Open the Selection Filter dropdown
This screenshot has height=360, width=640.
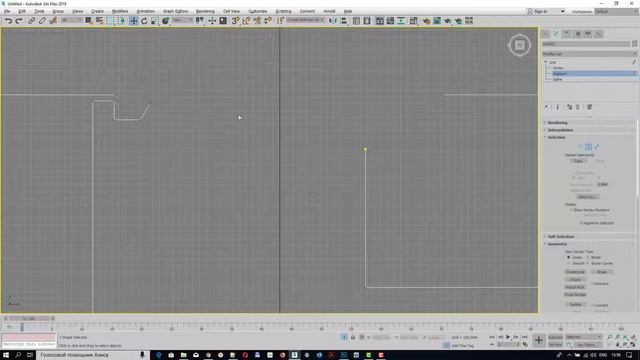(72, 20)
